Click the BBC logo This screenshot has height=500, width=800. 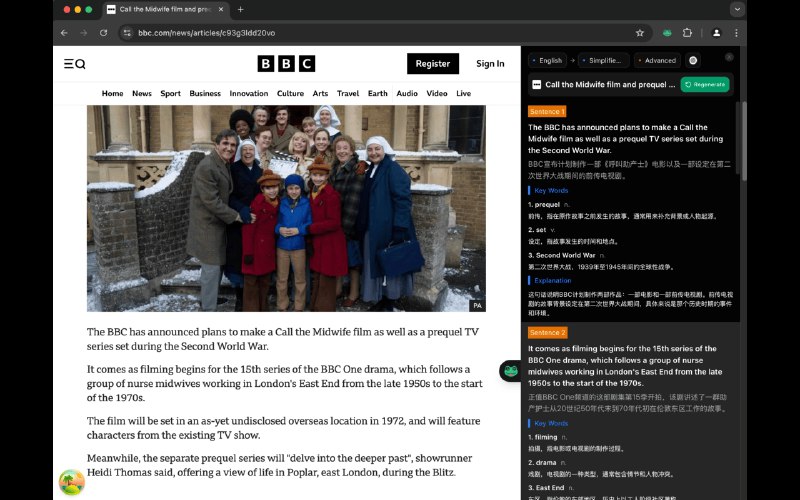(x=286, y=64)
